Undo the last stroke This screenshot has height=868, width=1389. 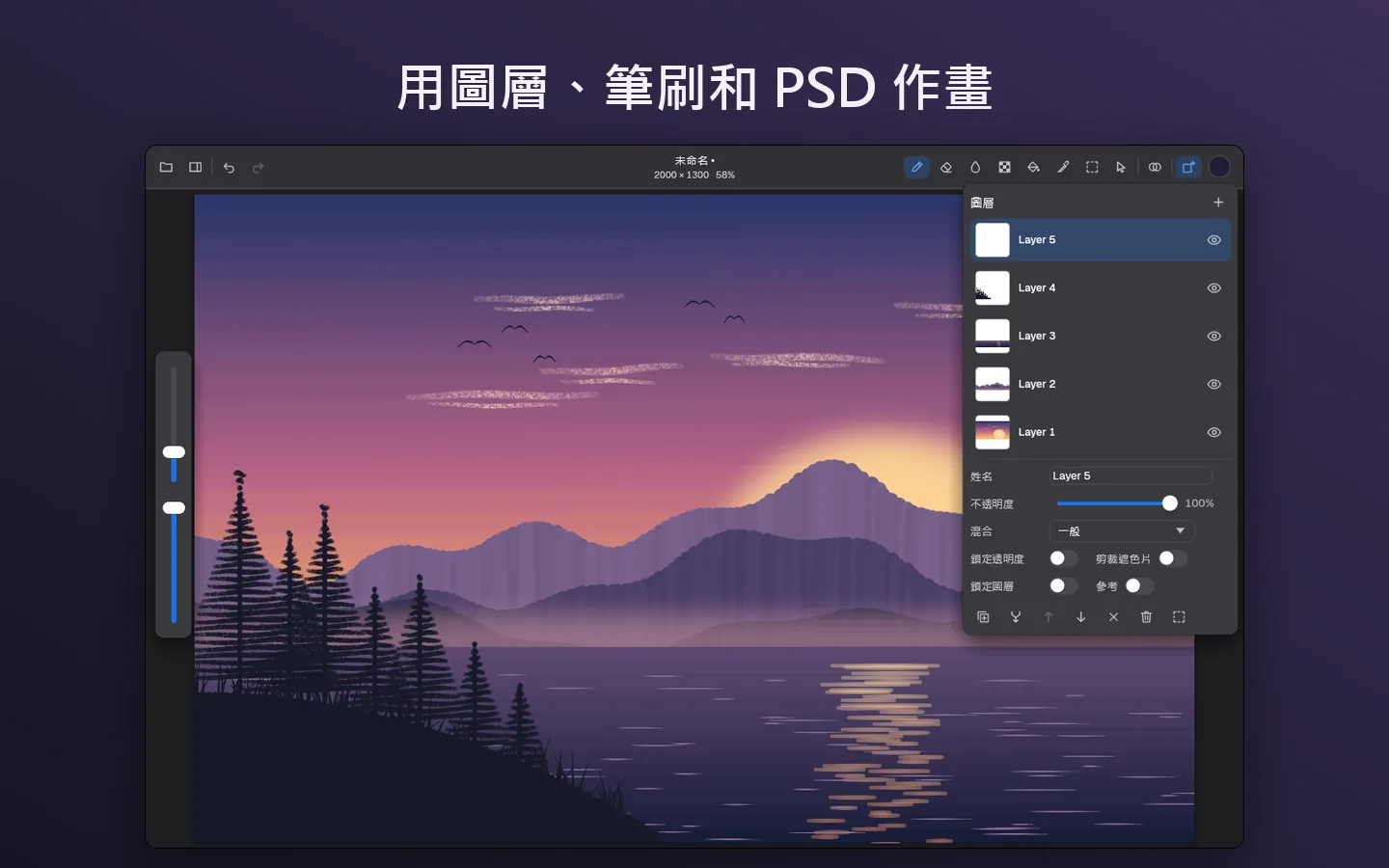click(229, 168)
